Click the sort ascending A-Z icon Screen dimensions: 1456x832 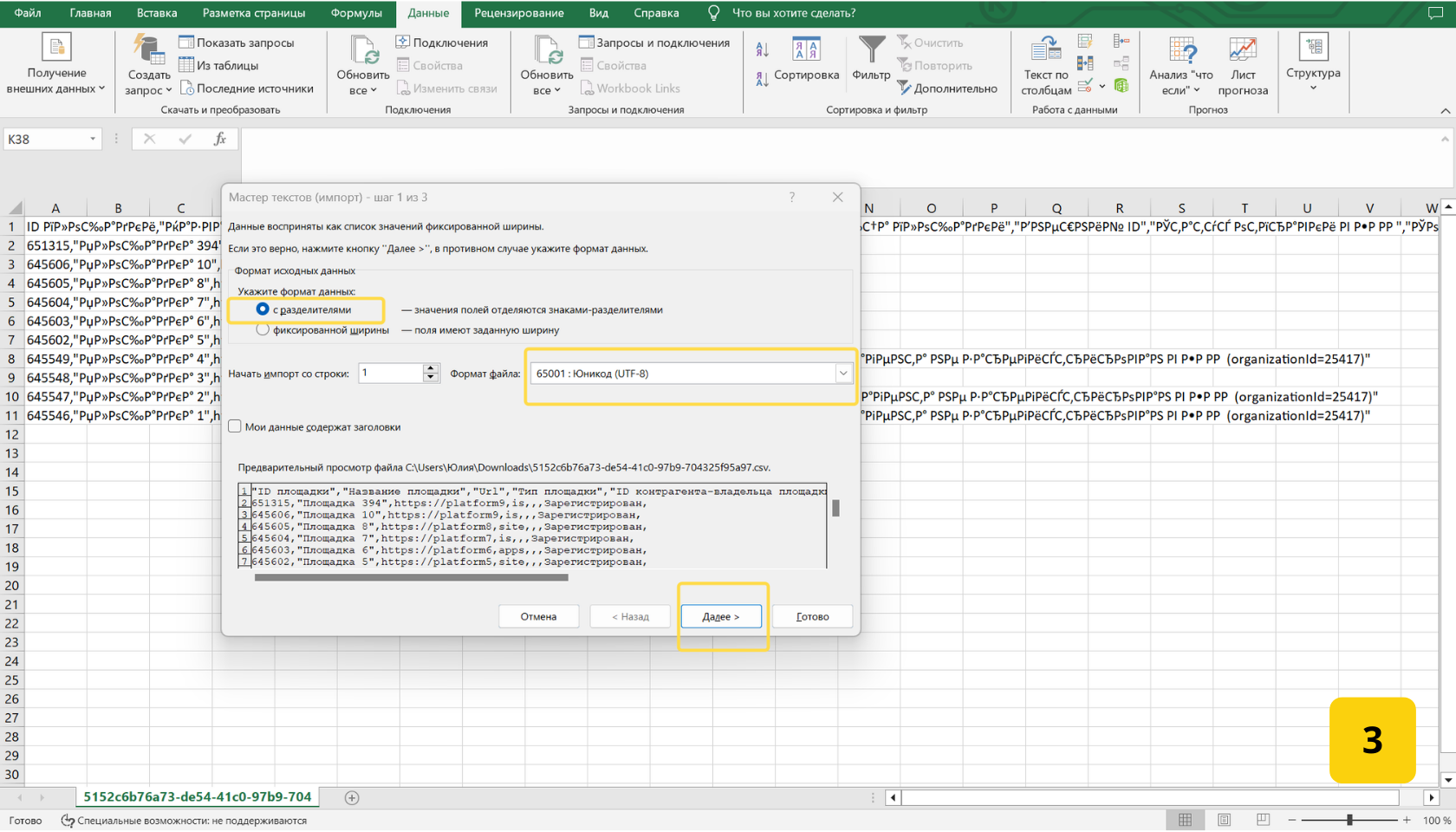762,49
